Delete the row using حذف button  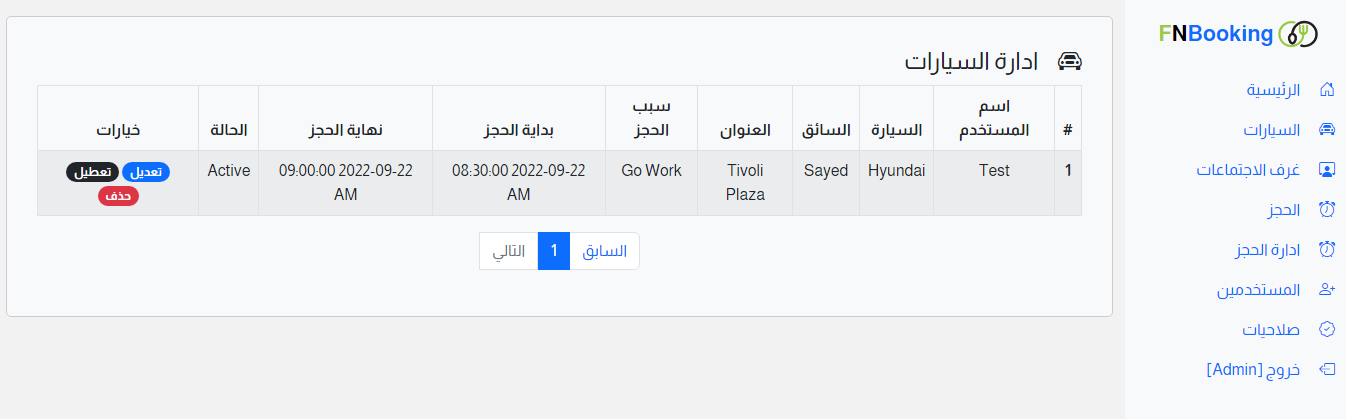click(x=118, y=196)
